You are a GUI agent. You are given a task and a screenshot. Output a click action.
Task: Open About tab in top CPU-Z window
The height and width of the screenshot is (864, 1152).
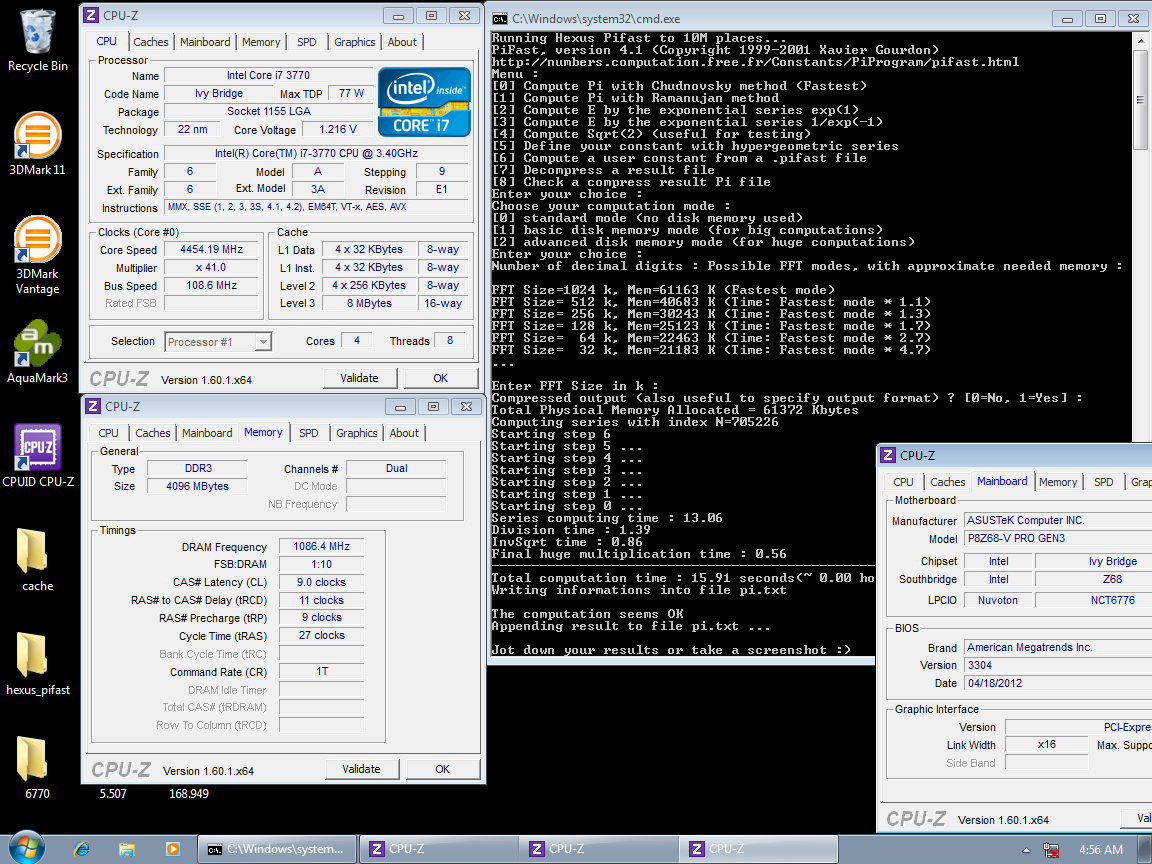click(x=402, y=42)
